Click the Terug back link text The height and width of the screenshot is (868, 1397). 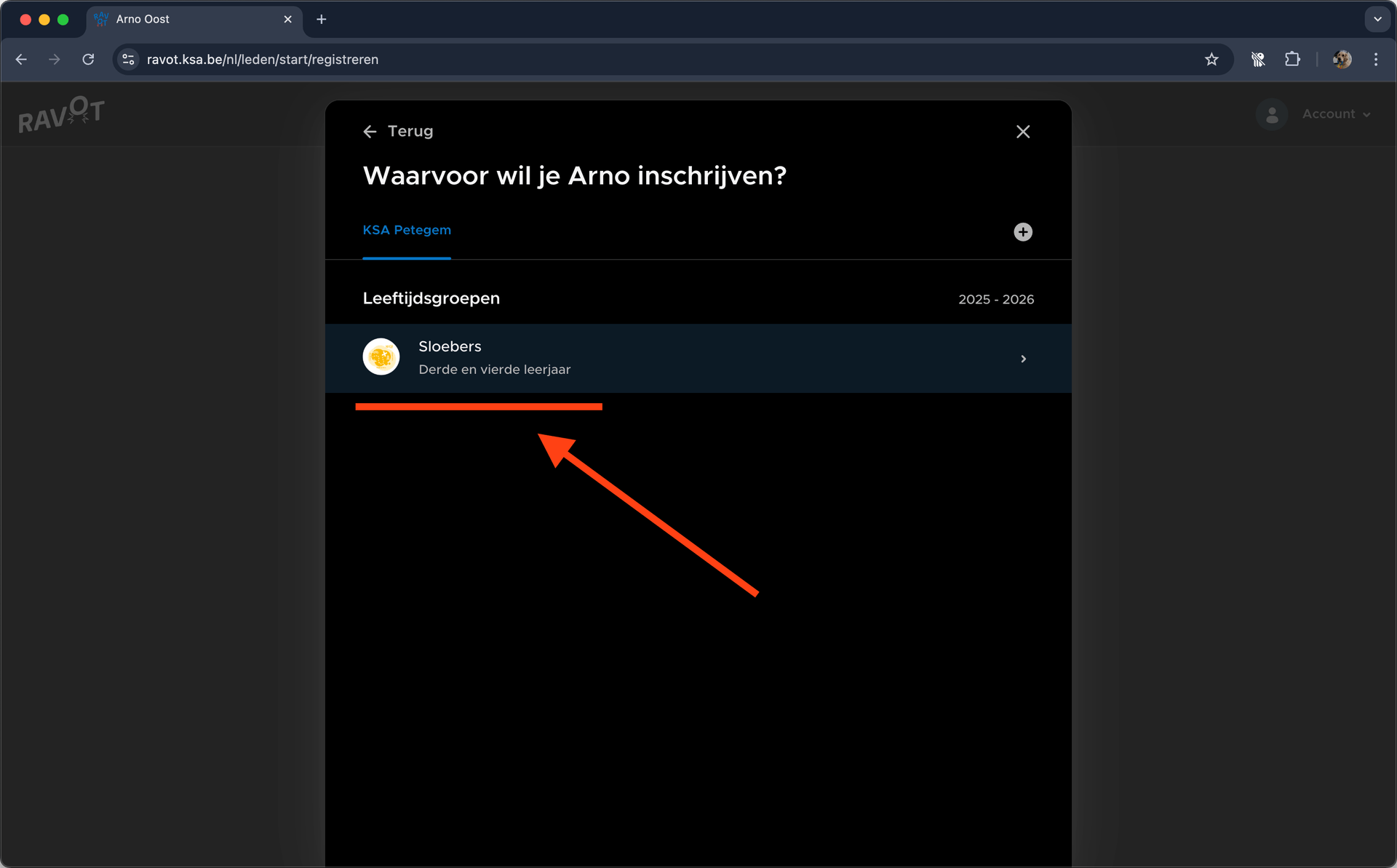(x=410, y=132)
